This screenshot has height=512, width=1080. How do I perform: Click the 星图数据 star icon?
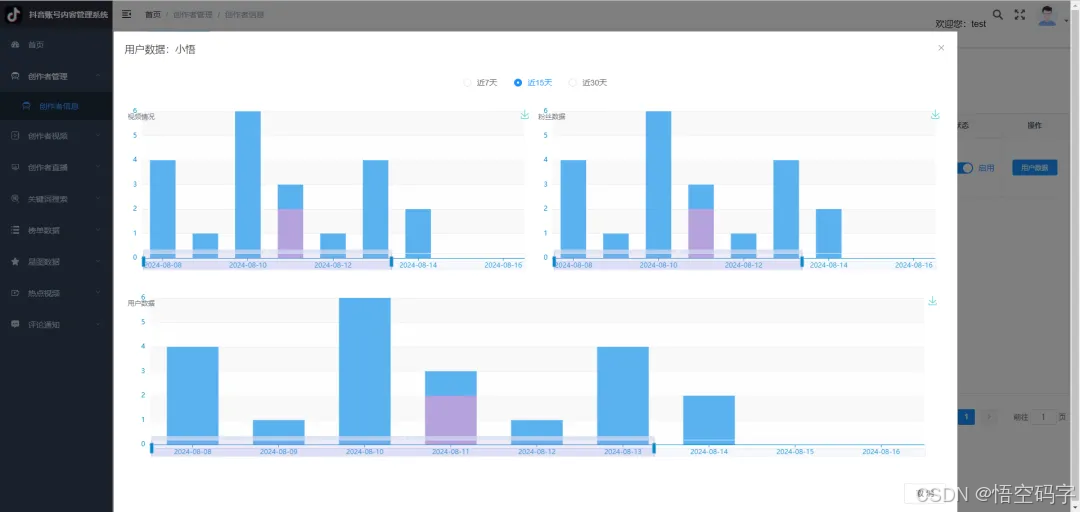(15, 262)
